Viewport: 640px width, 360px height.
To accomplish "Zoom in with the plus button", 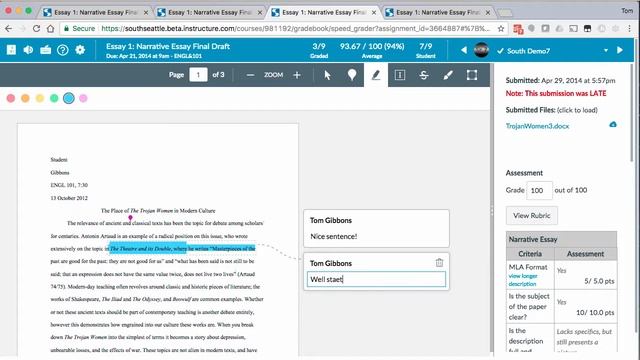I will (297, 75).
